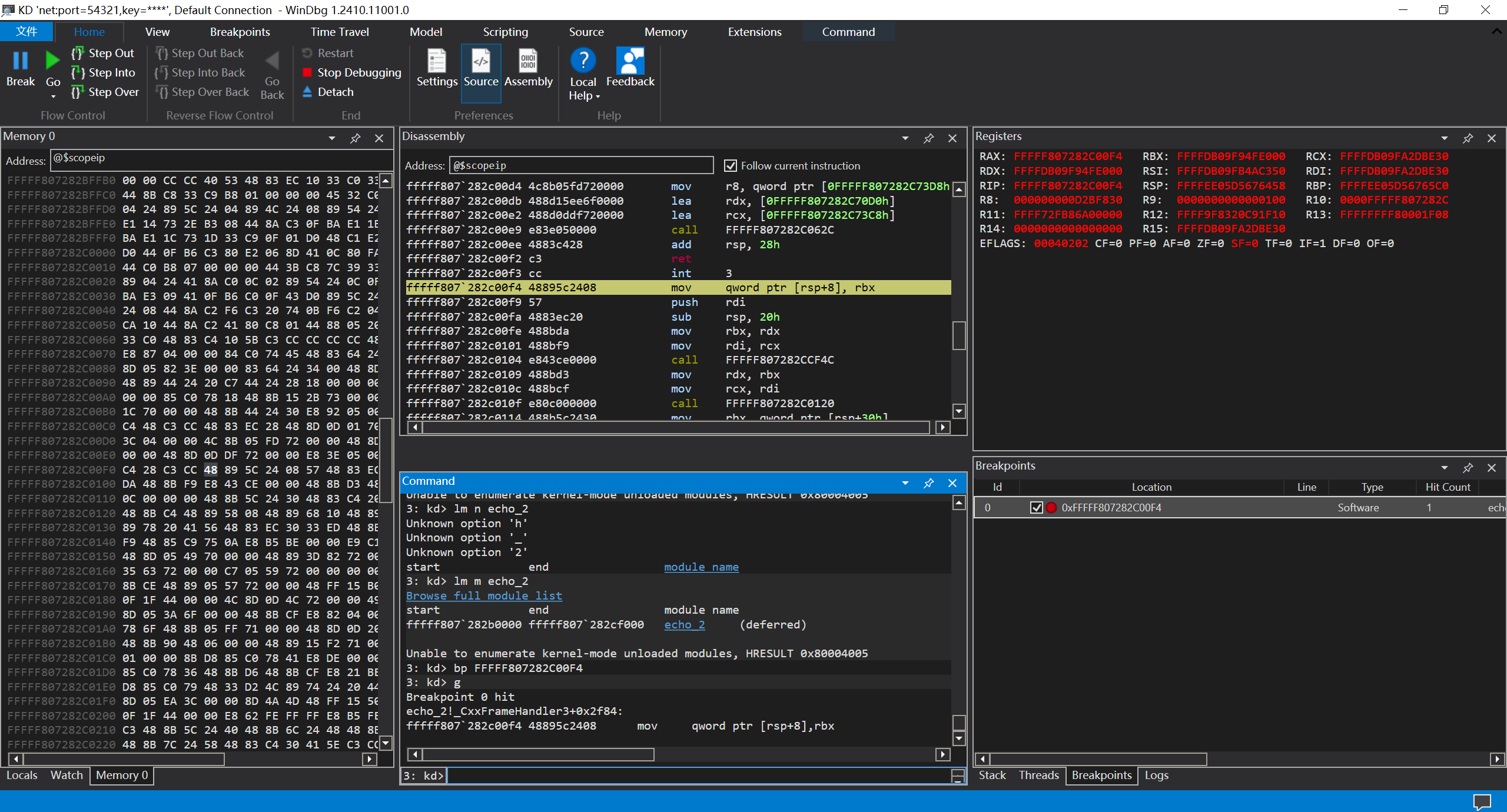Click Stop Debugging red square
The width and height of the screenshot is (1507, 812).
[307, 72]
